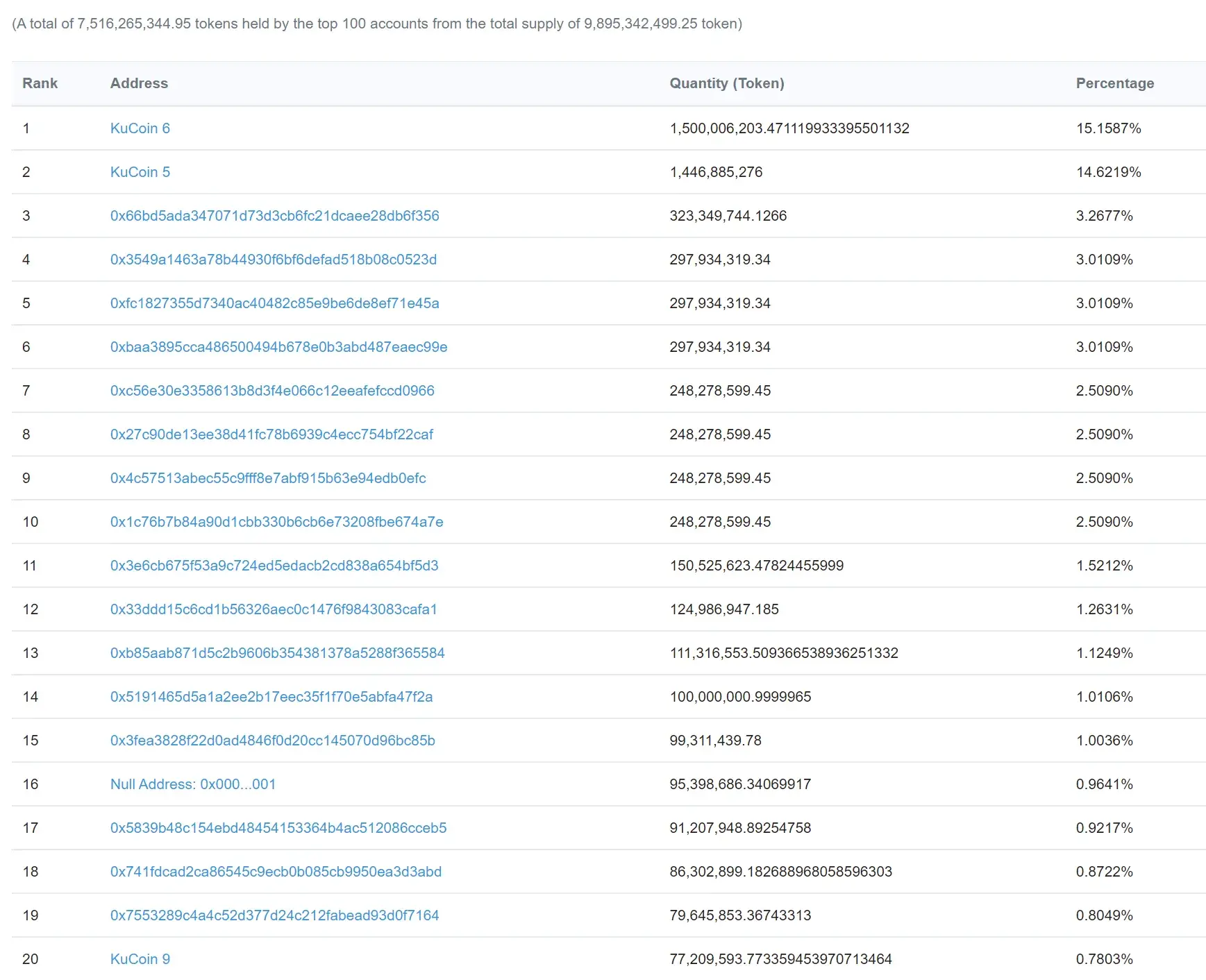1206x980 pixels.
Task: Click the 0.8722% percentage cell
Action: click(x=1105, y=872)
